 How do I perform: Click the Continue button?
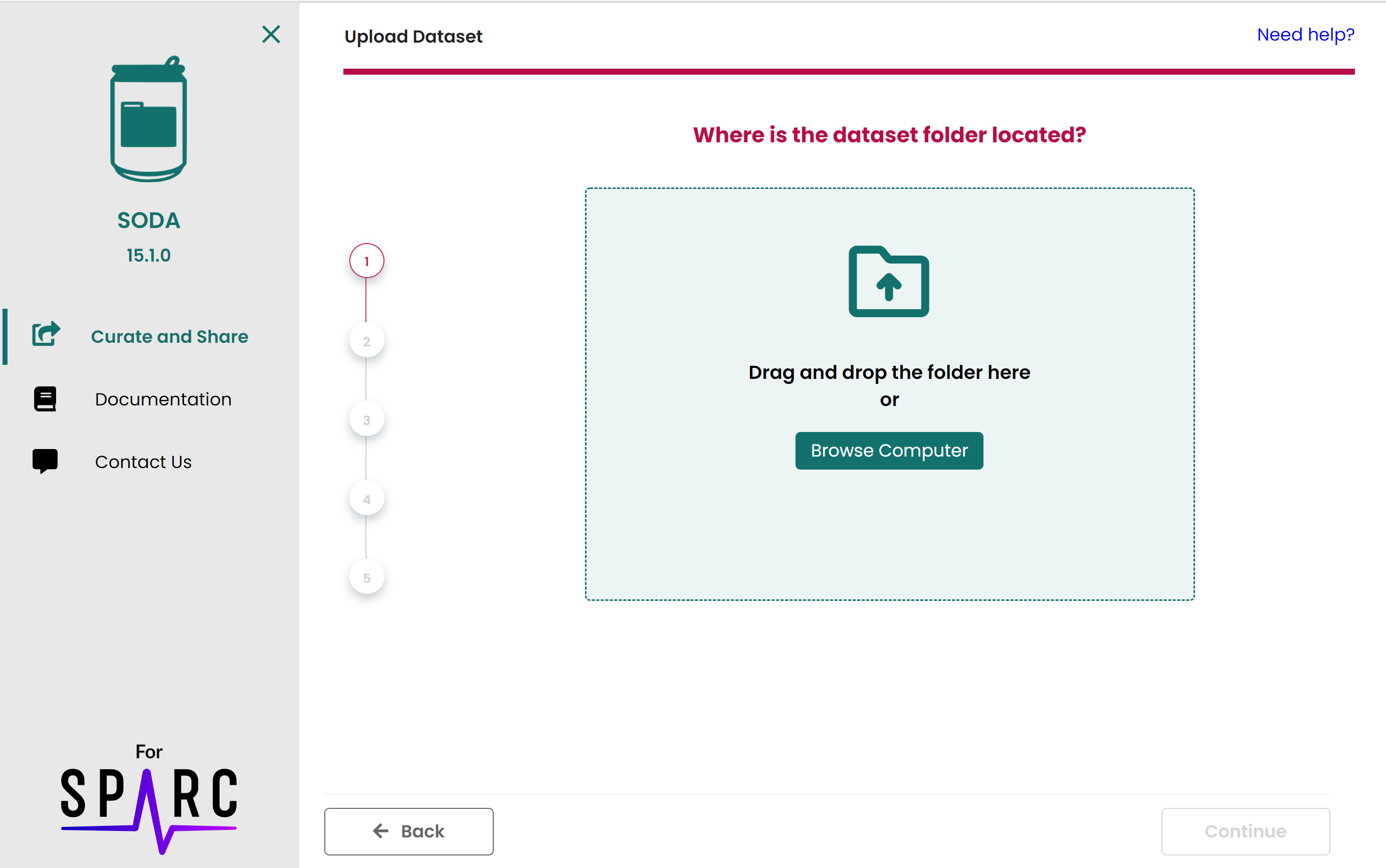coord(1245,831)
